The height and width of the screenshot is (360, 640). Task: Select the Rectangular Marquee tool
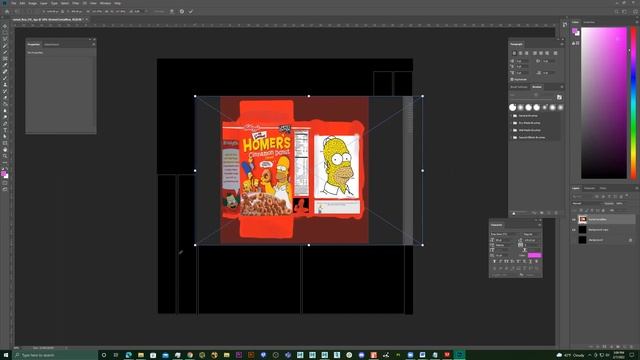5,33
